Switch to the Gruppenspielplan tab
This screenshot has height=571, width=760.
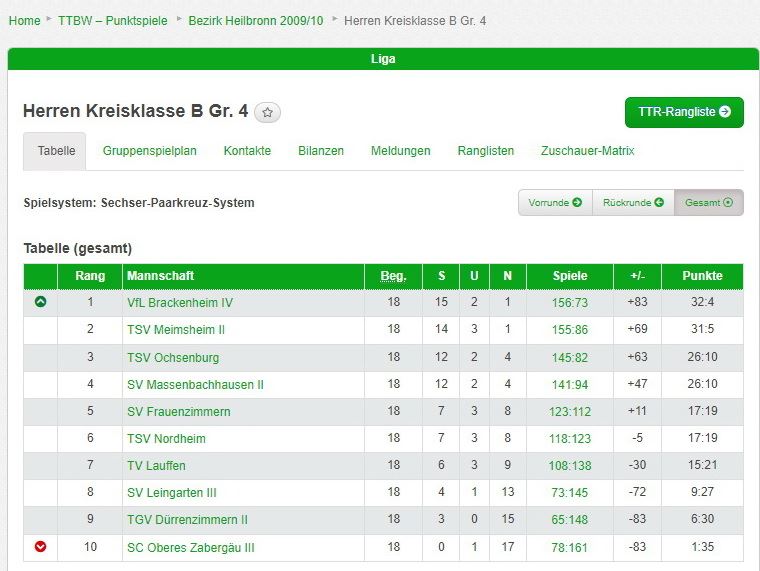(150, 151)
